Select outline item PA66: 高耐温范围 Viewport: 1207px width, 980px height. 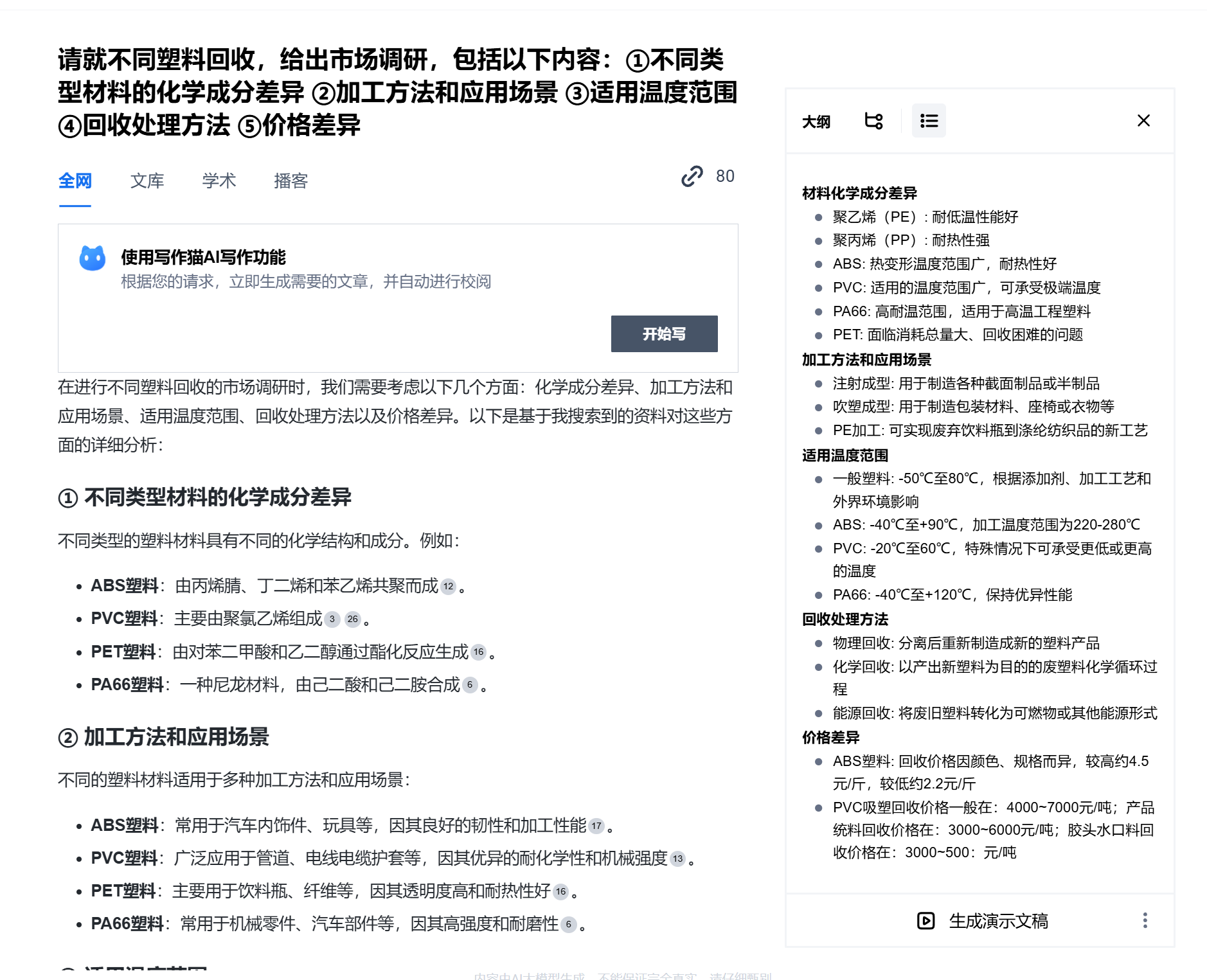pos(961,311)
